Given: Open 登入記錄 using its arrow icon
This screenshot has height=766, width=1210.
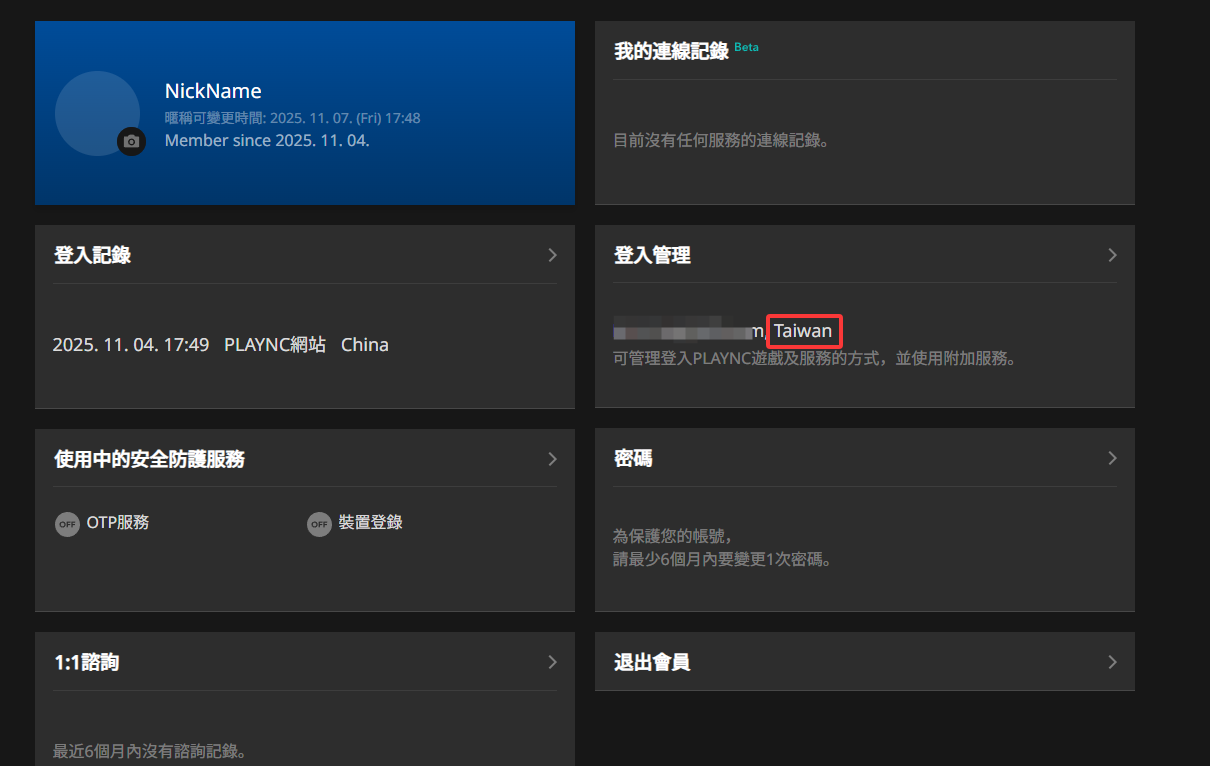Looking at the screenshot, I should click(552, 255).
